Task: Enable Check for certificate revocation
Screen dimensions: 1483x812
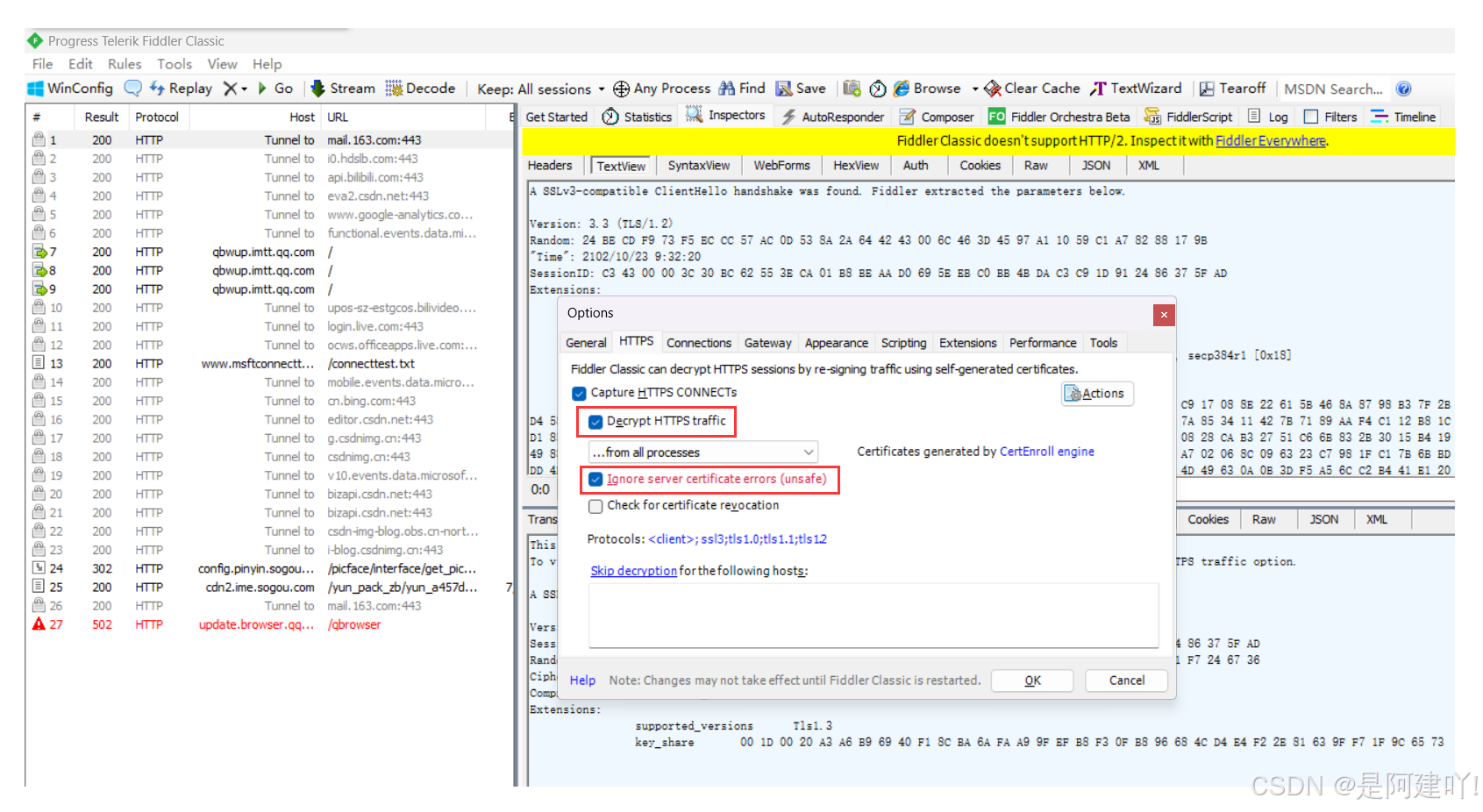Action: click(x=596, y=506)
